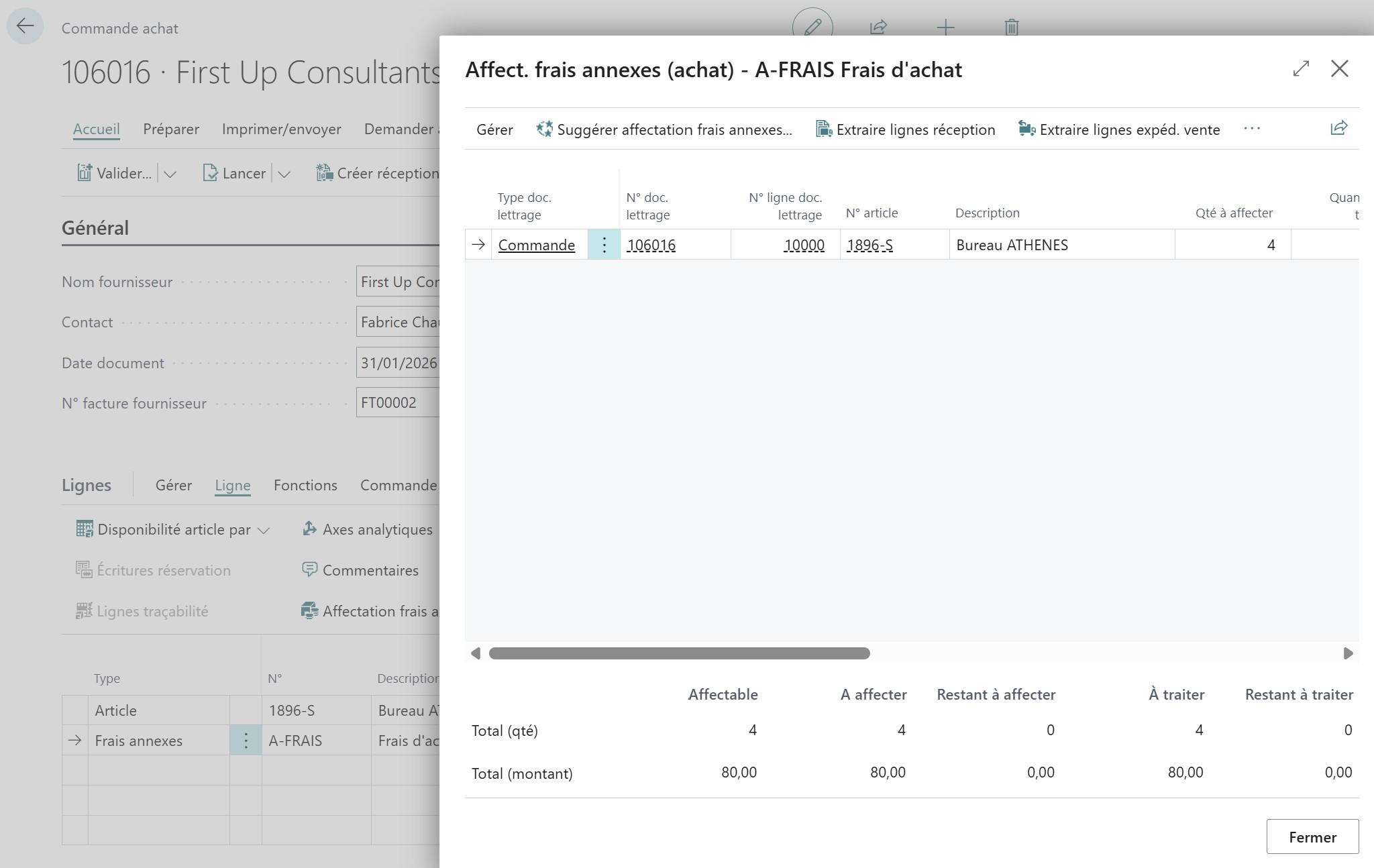The image size is (1374, 868).
Task: Click Extraire lignes réception
Action: [906, 129]
